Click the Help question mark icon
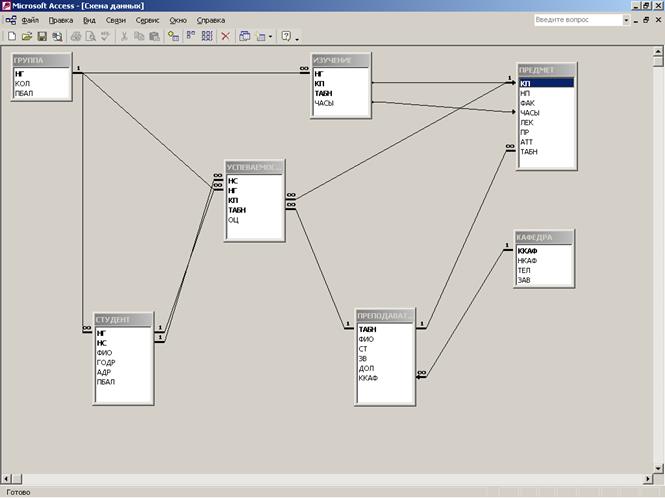The width and height of the screenshot is (665, 498). click(x=286, y=36)
